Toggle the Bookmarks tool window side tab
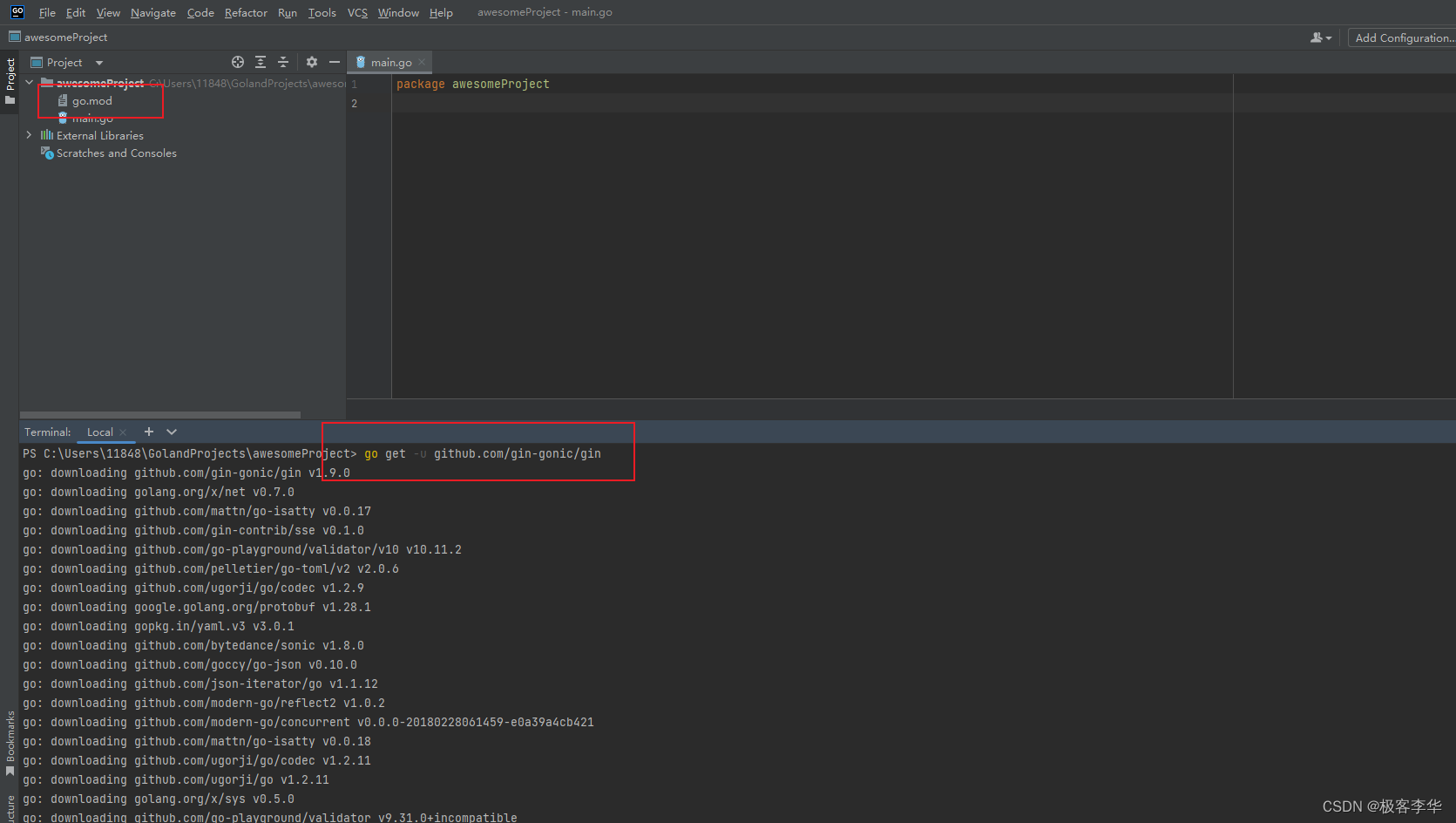 pyautogui.click(x=10, y=743)
